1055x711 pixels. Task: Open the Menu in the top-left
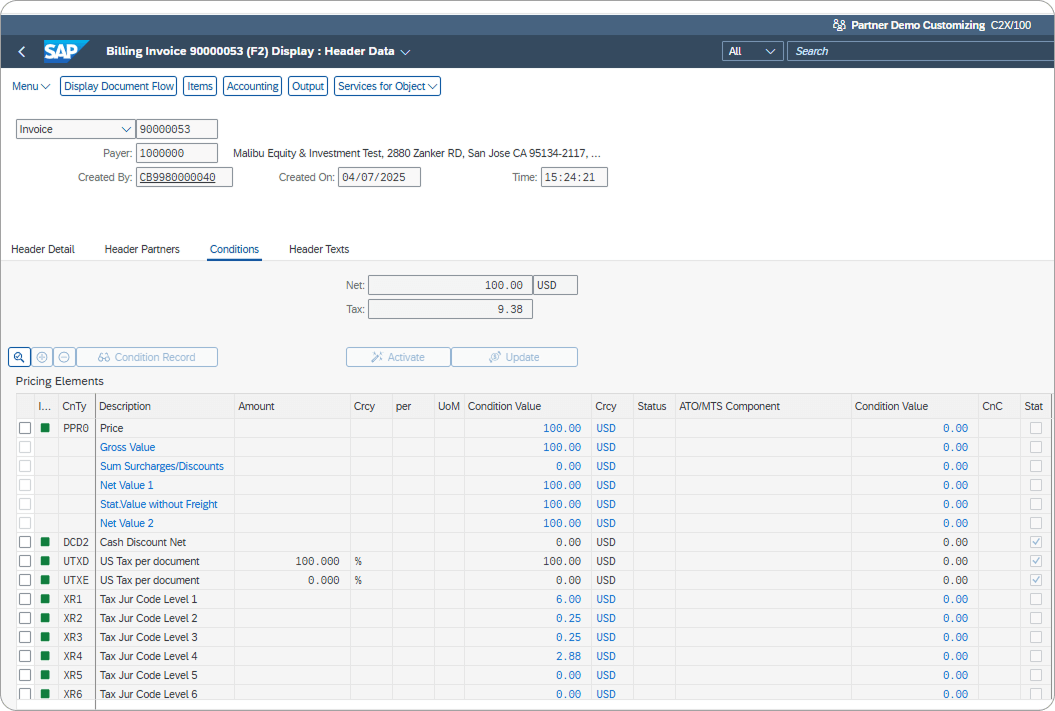pyautogui.click(x=29, y=86)
